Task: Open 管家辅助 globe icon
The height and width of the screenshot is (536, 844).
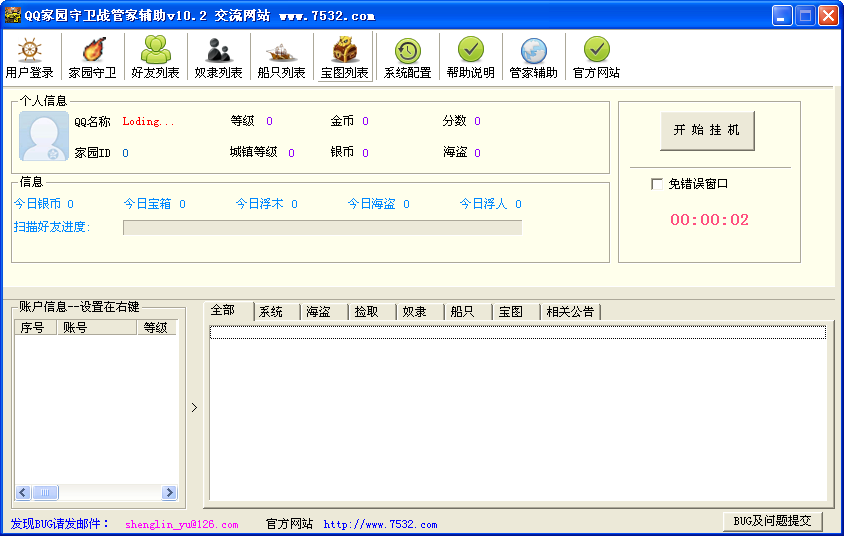Action: (x=533, y=51)
